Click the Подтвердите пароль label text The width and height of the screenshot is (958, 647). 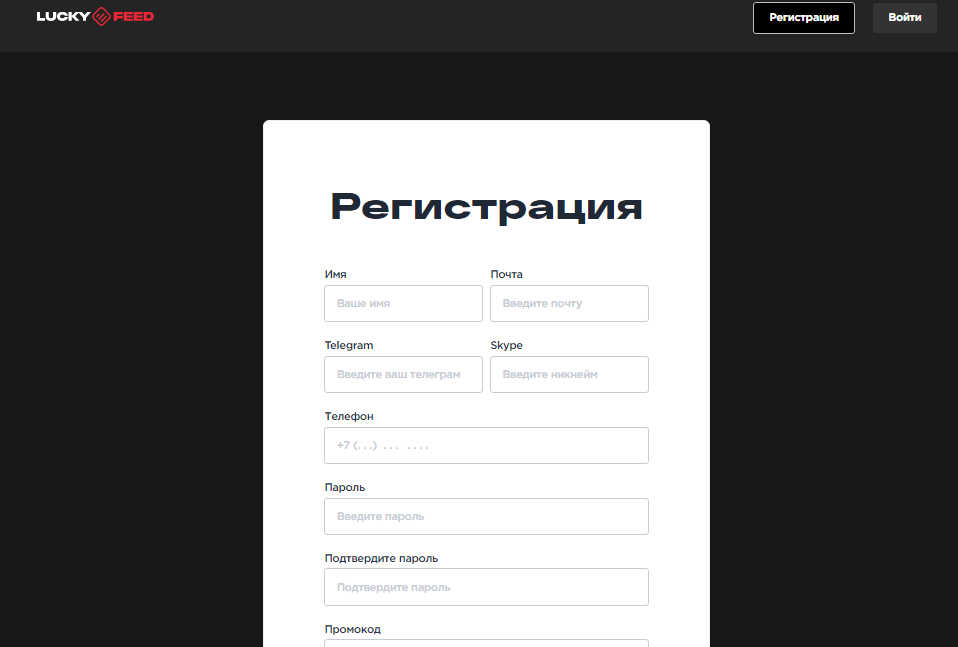click(381, 558)
